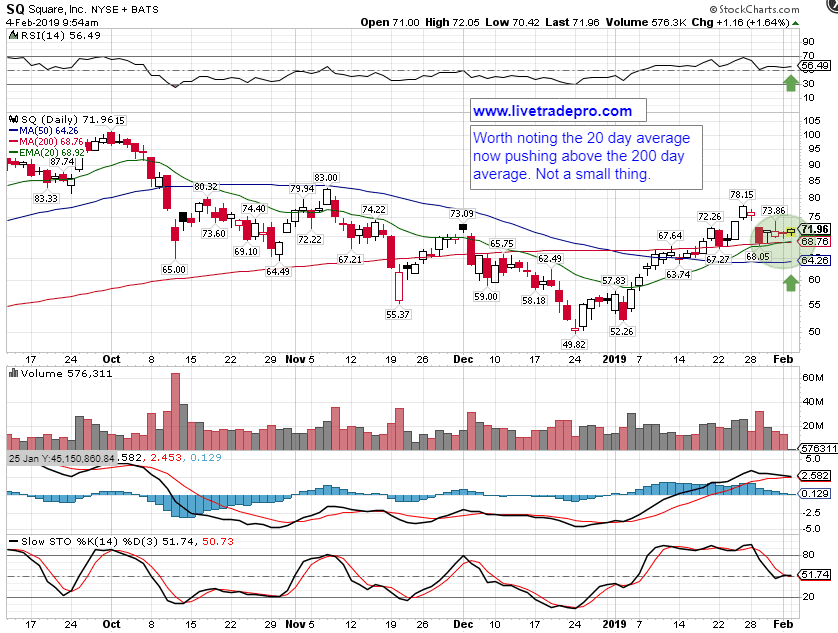This screenshot has height=633, width=838.
Task: Click the 49.82 low price marker
Action: pos(574,343)
